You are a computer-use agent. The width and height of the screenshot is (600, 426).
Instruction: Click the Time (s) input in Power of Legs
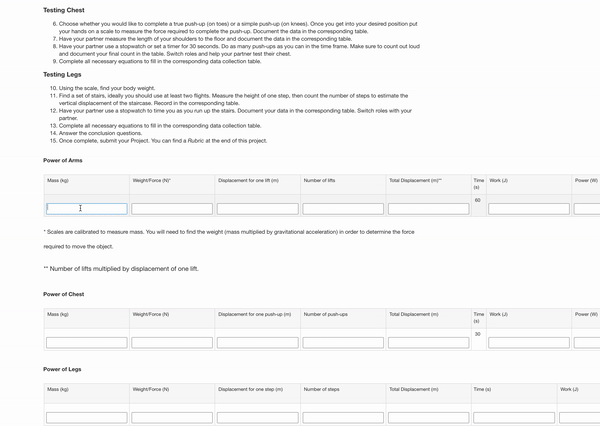[514, 418]
